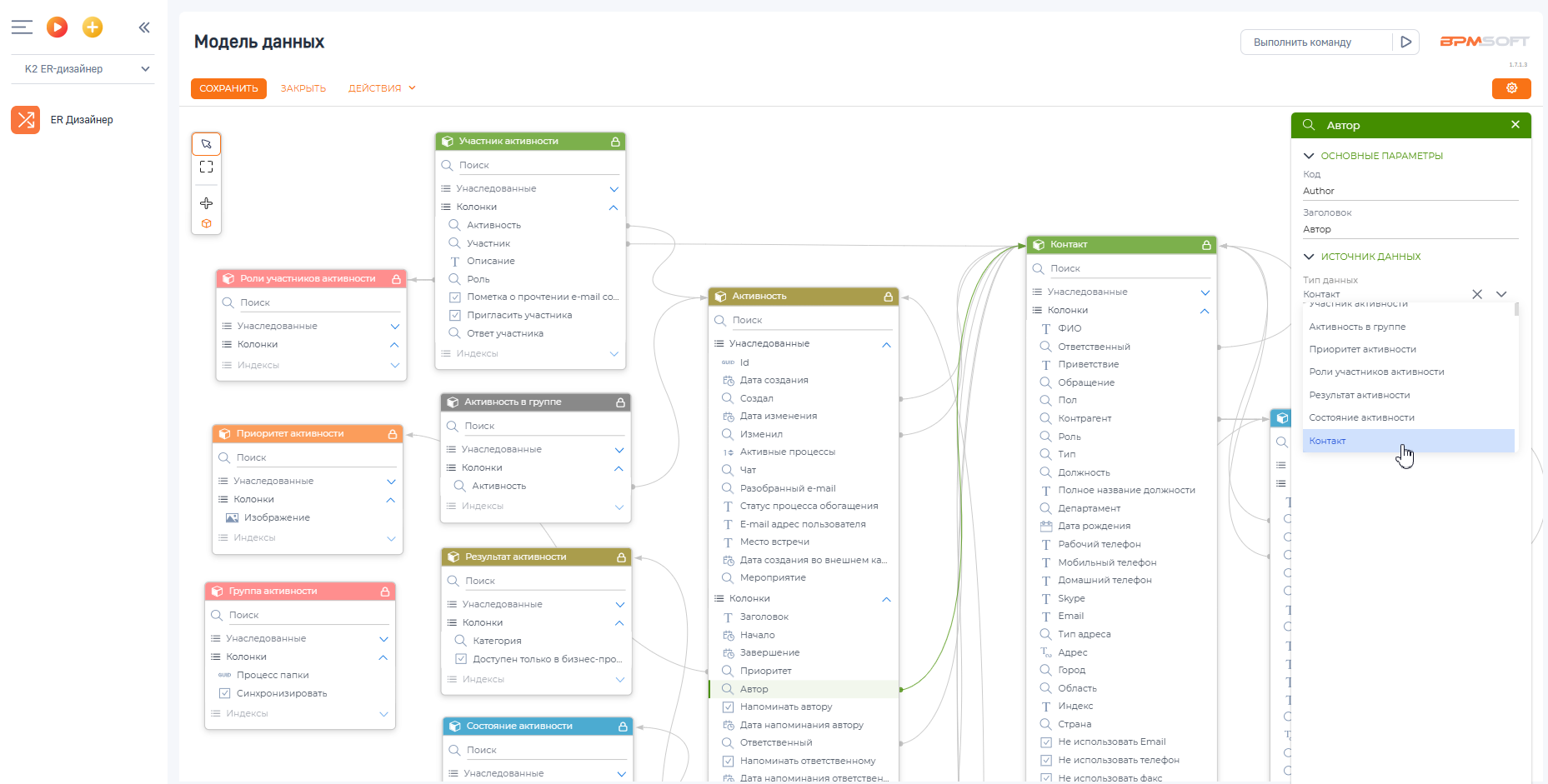1548x784 pixels.
Task: Collapse ОСНОВНЫЕ ПАРАМЕТРЫ section
Action: pyautogui.click(x=1309, y=156)
